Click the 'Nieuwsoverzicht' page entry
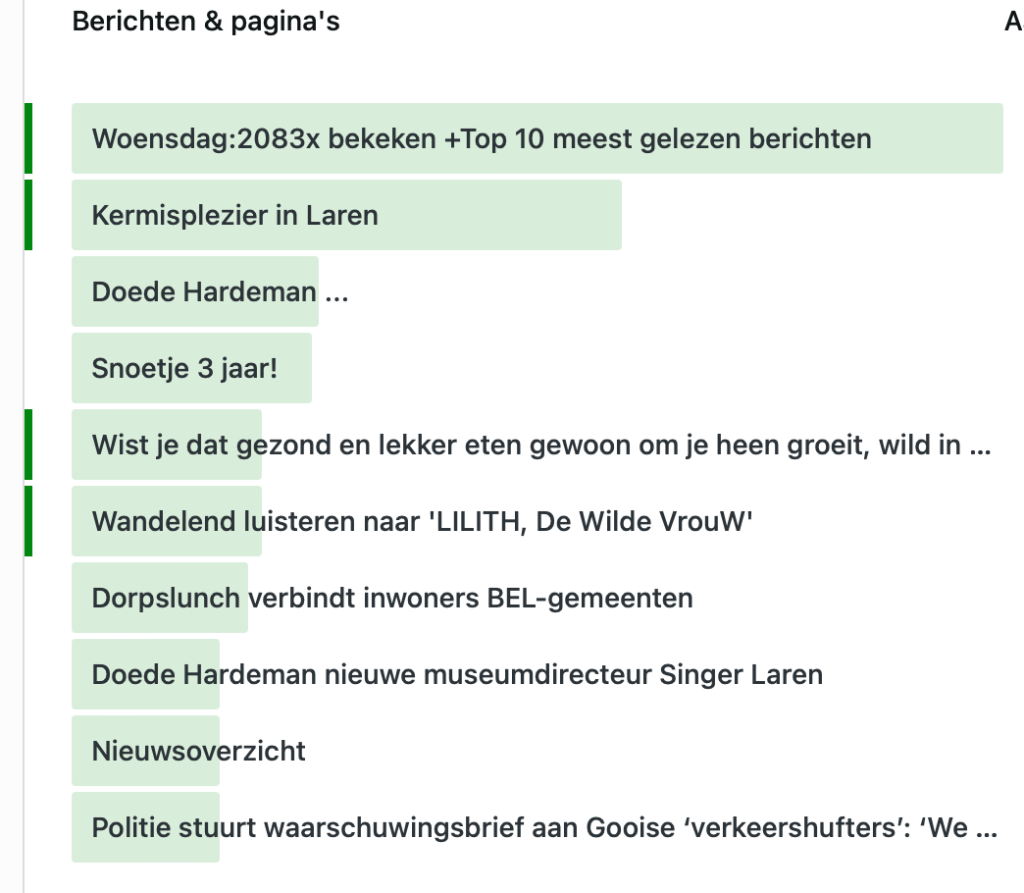This screenshot has width=1024, height=893. tap(199, 751)
